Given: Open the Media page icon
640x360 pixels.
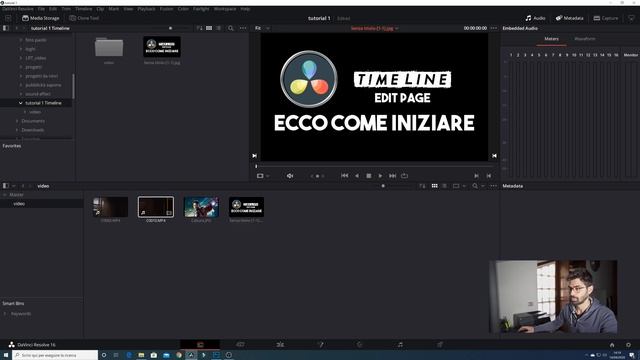Looking at the screenshot, I should click(200, 344).
